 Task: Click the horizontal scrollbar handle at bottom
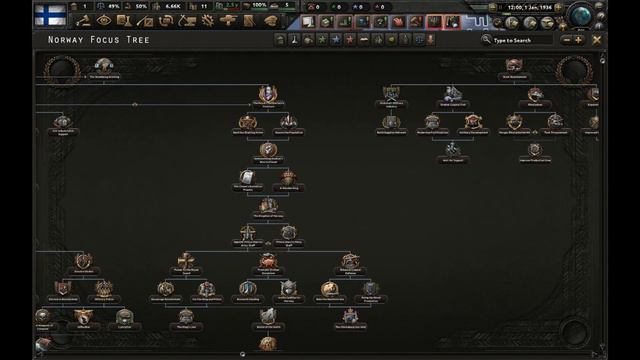242,354
